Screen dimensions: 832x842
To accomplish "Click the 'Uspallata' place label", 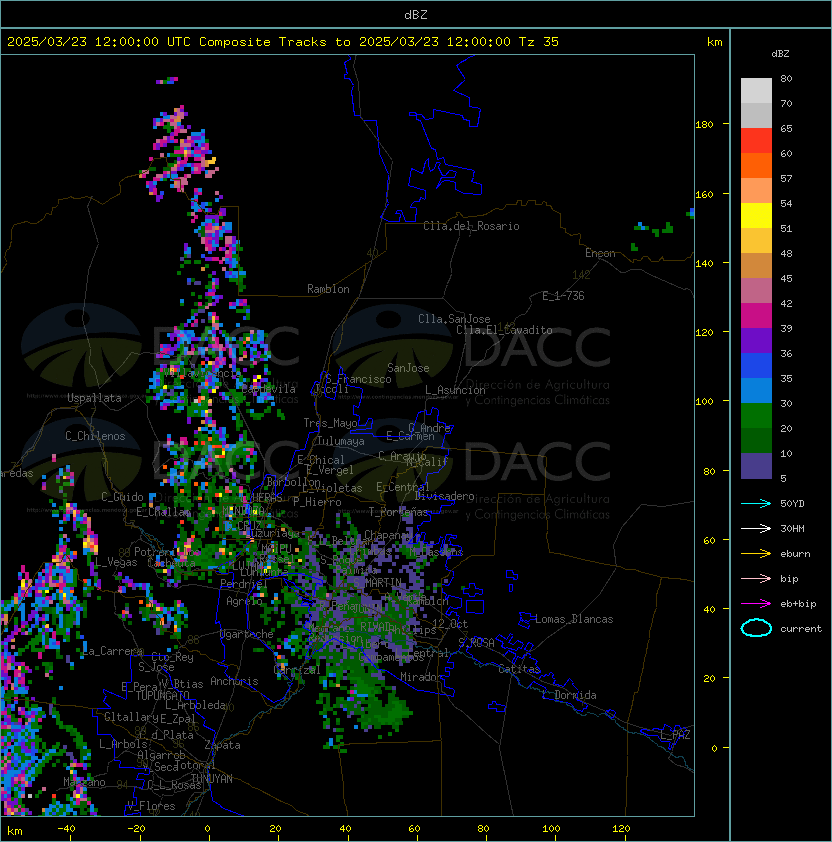I will (x=94, y=398).
